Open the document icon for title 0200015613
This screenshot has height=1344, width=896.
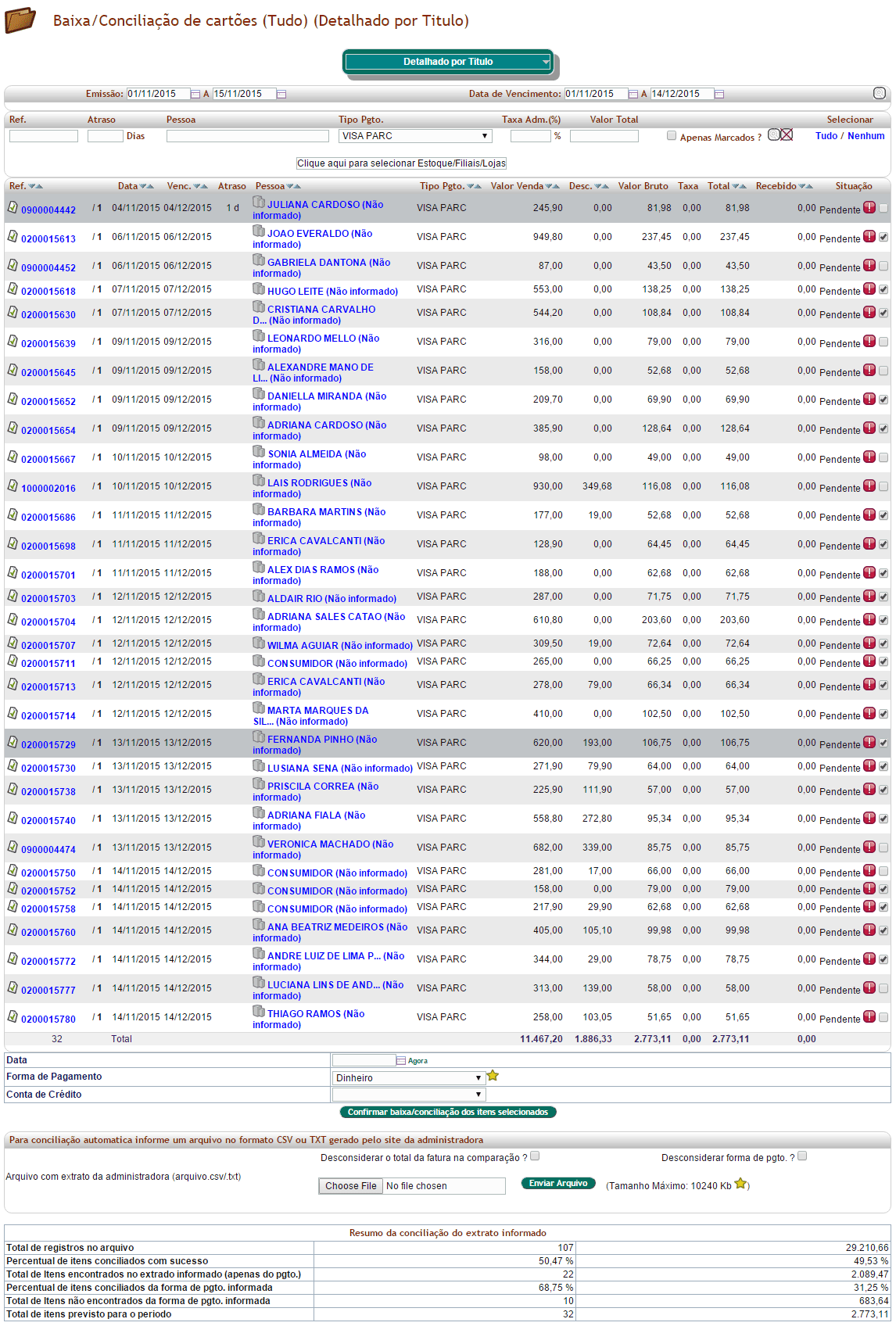(x=13, y=236)
